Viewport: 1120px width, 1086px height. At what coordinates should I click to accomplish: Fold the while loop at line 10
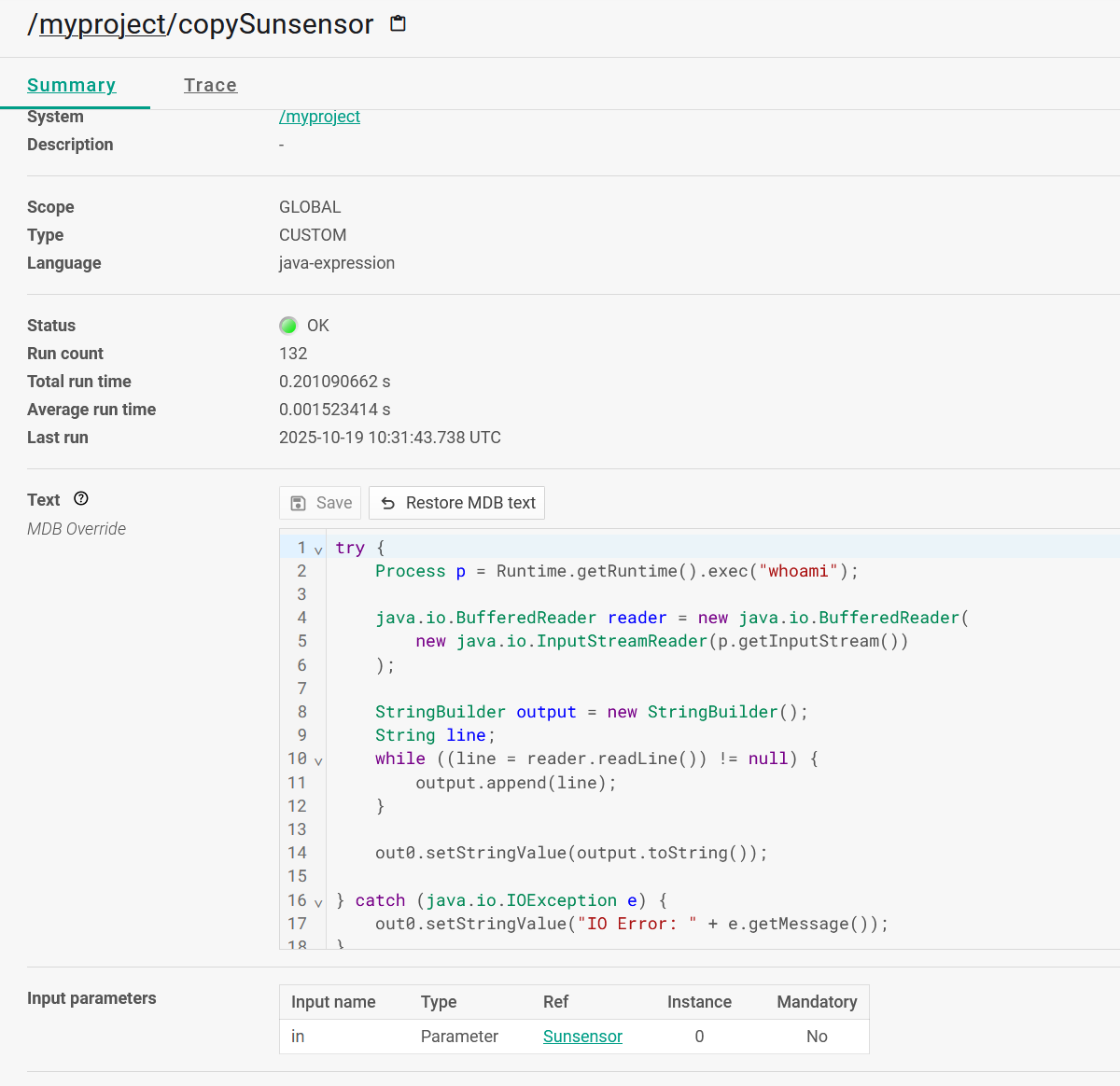[x=318, y=760]
